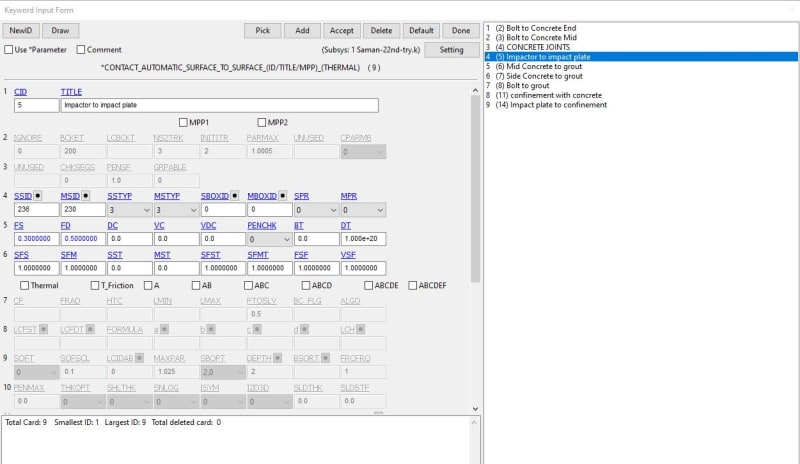Screen dimensions: 800x464
Task: Open the MSTYP dropdown
Action: pyautogui.click(x=177, y=210)
